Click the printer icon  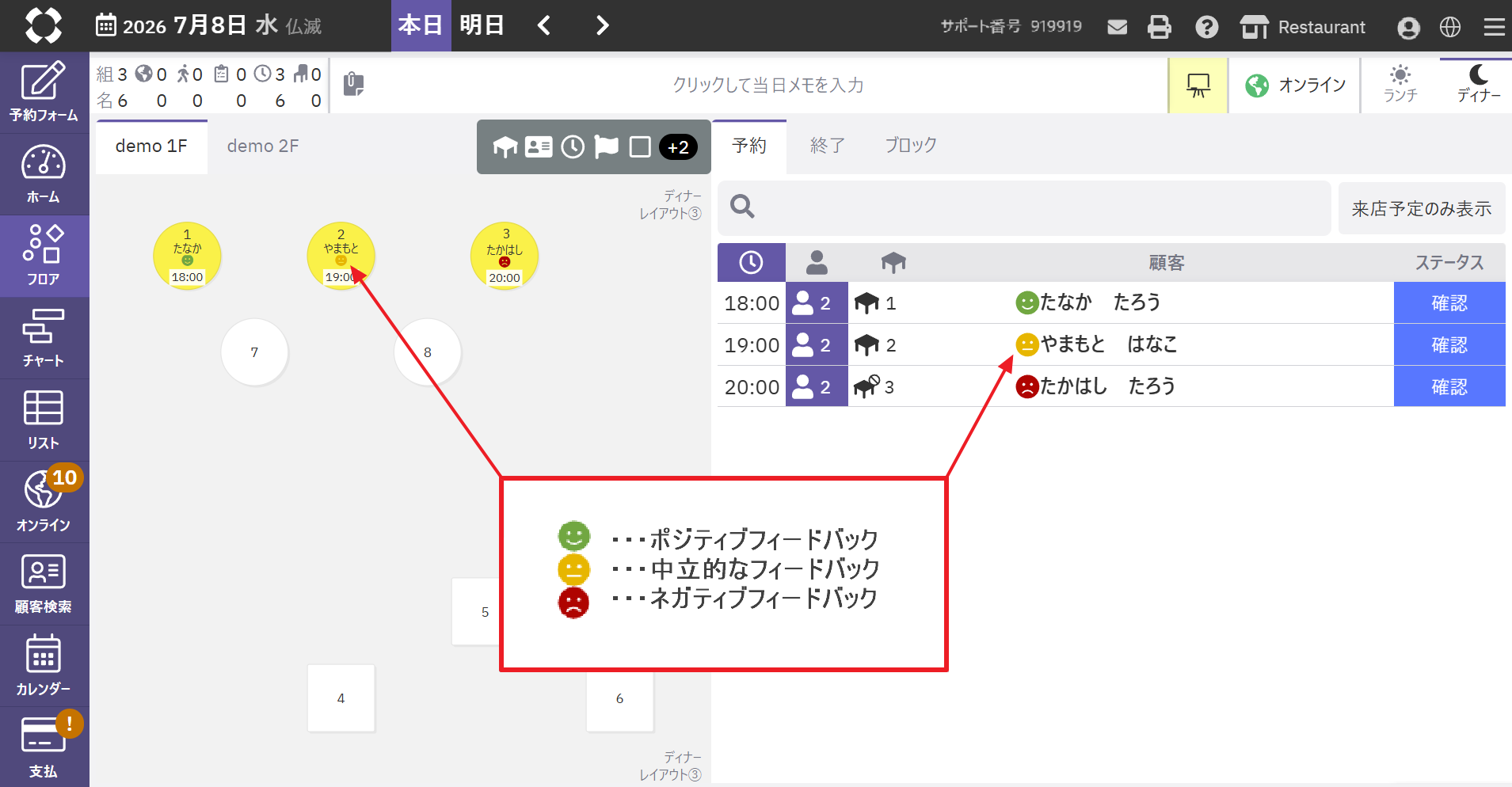pyautogui.click(x=1160, y=27)
